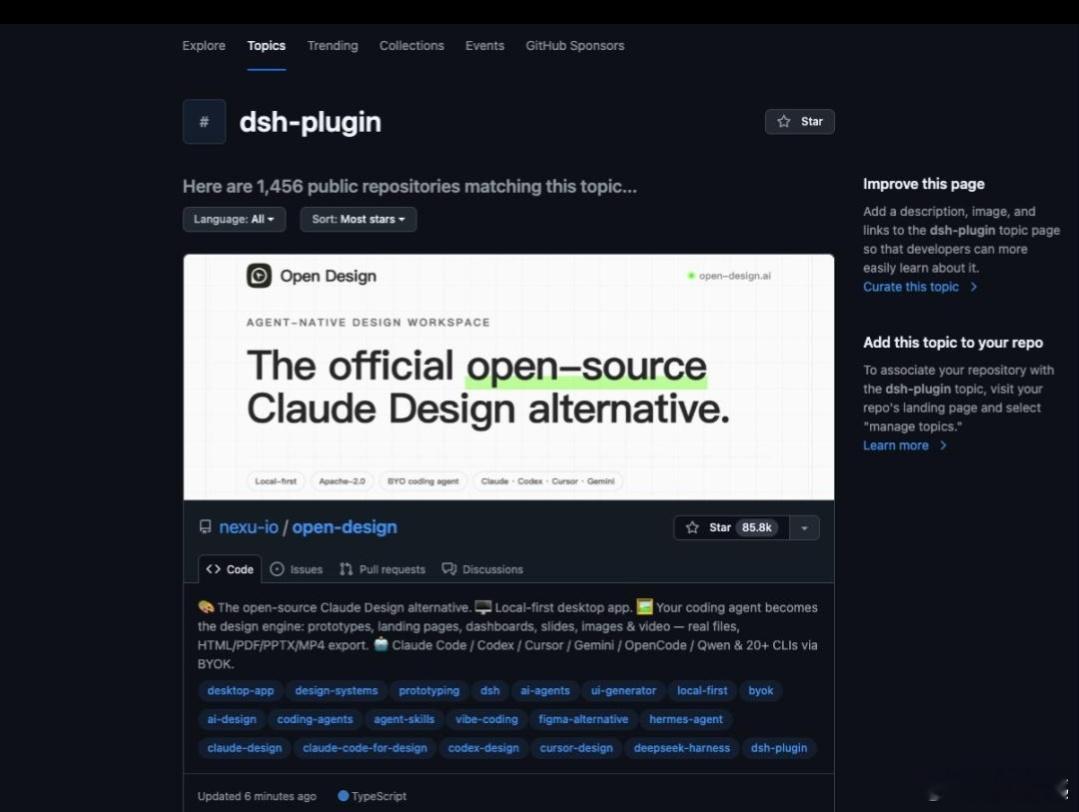Star the dsh-plugin topic
Image resolution: width=1079 pixels, height=812 pixels.
(x=800, y=122)
